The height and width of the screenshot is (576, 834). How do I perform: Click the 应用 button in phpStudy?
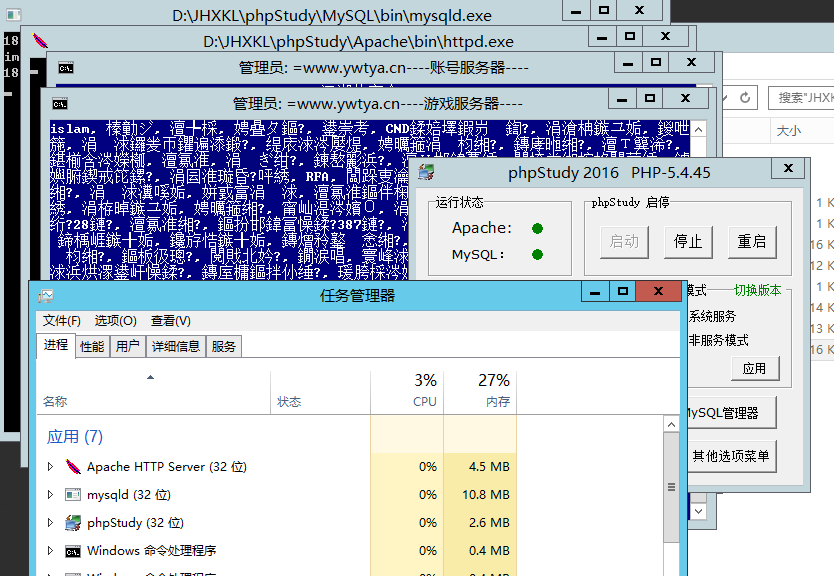point(754,369)
